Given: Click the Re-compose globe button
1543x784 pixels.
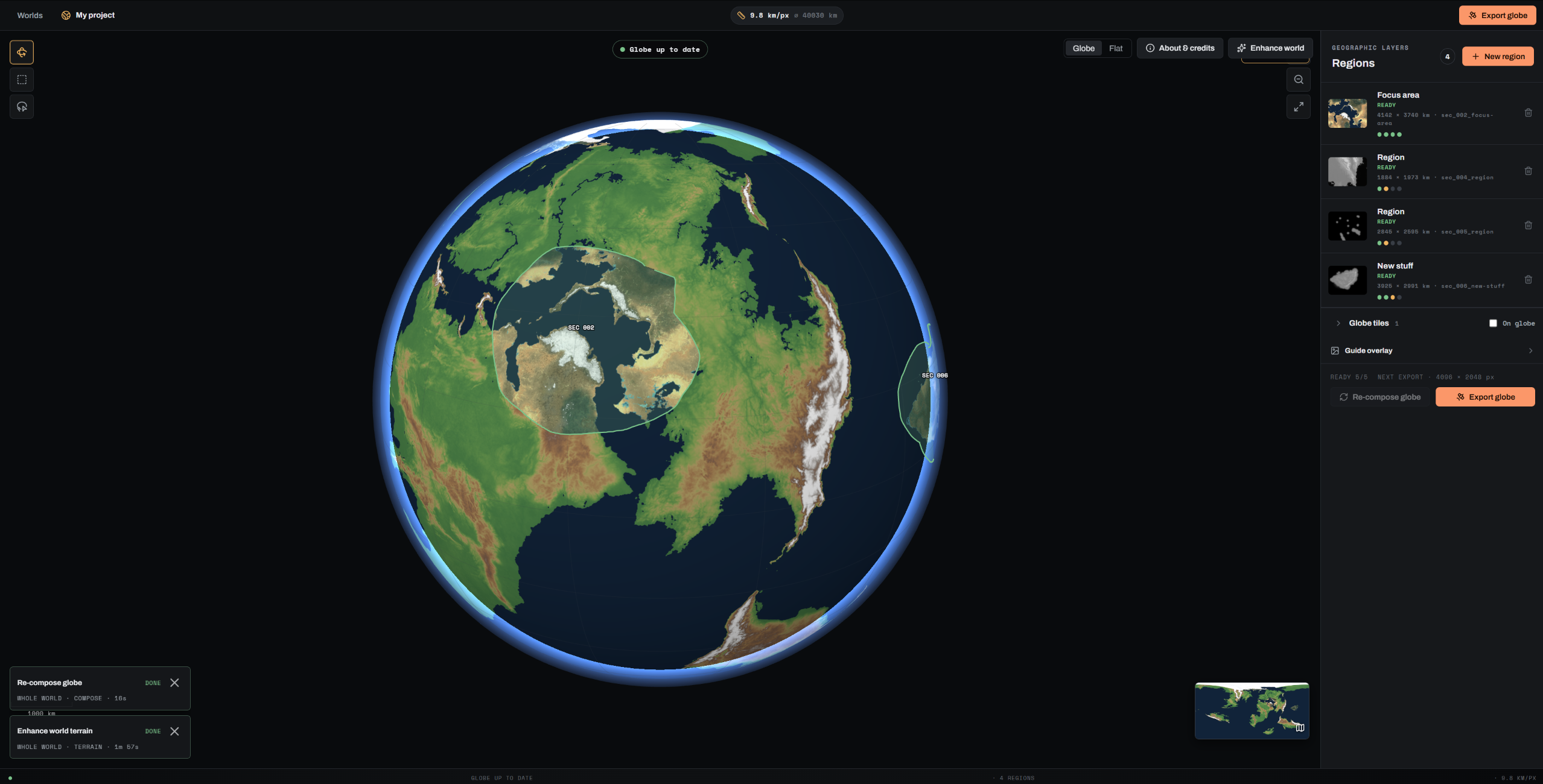Looking at the screenshot, I should pos(1380,397).
